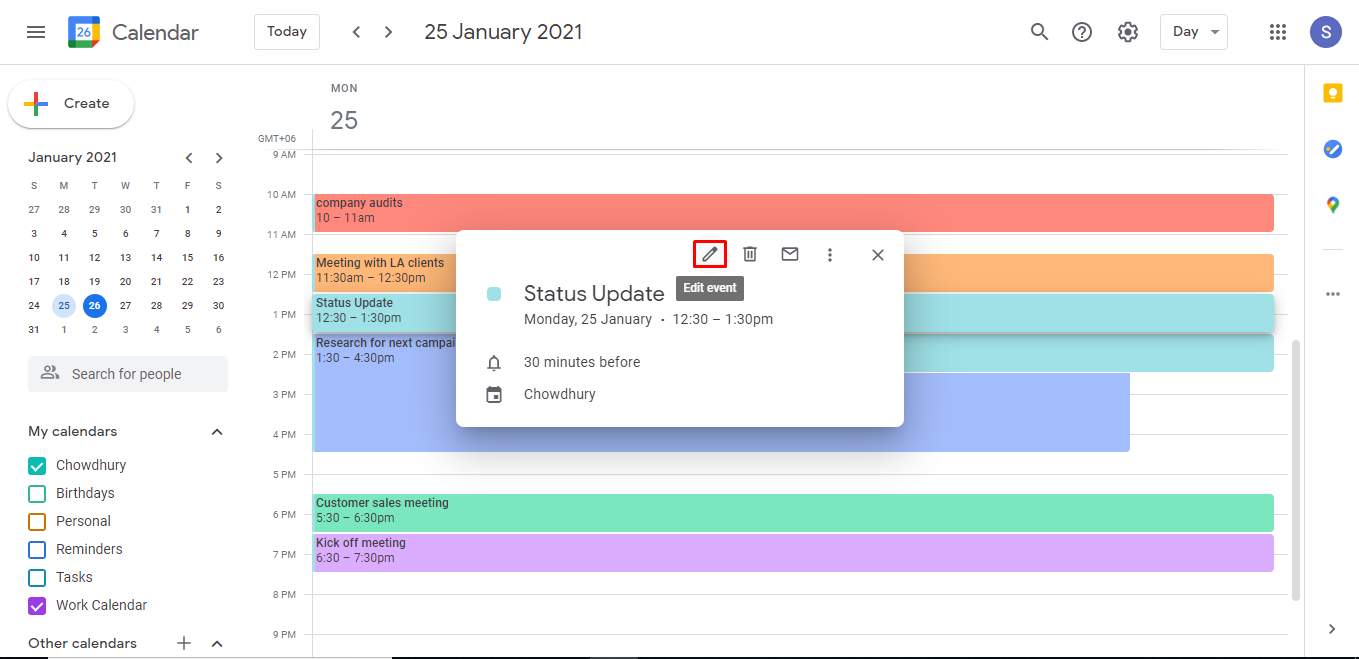The width and height of the screenshot is (1359, 659).
Task: Open the search icon in header
Action: coord(1039,32)
